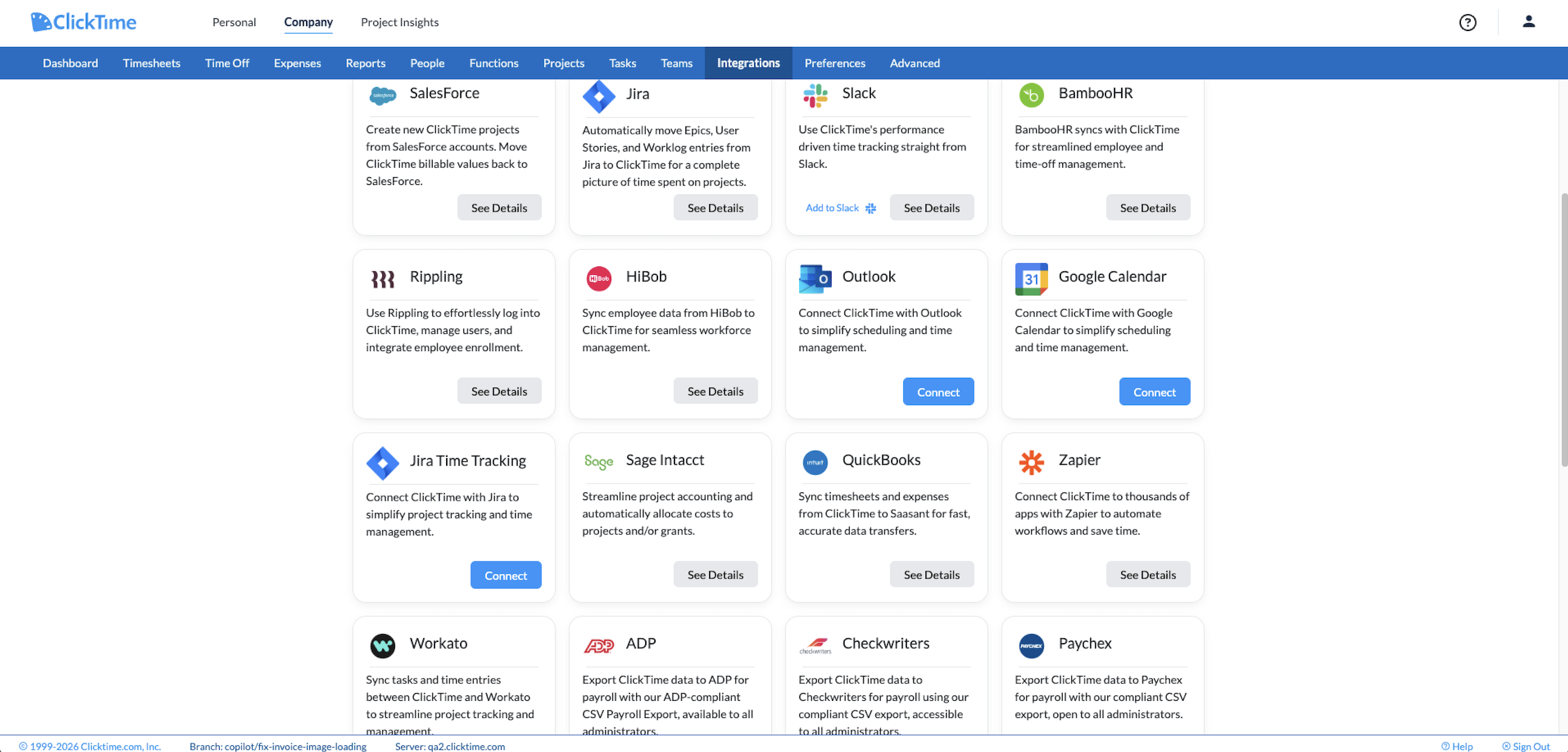Viewport: 1568px width, 752px height.
Task: Switch to the Personal tab
Action: coord(234,22)
